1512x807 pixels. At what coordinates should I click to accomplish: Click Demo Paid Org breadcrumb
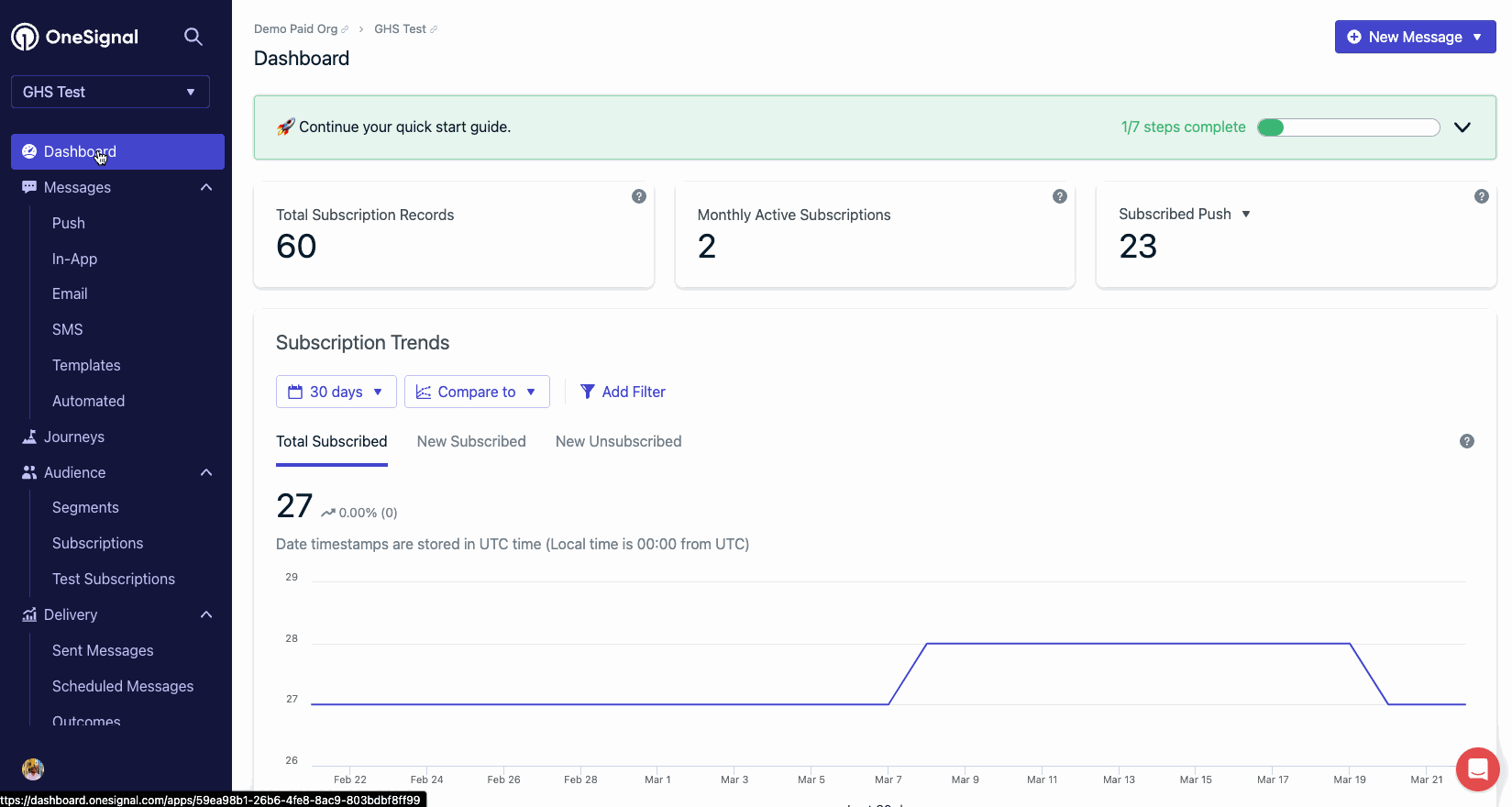tap(295, 28)
